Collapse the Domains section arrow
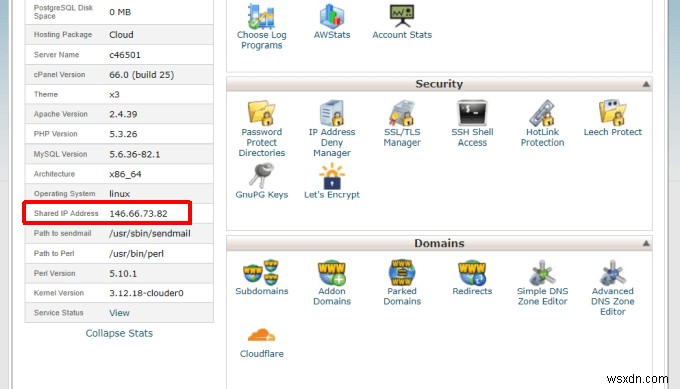680x389 pixels. [646, 243]
